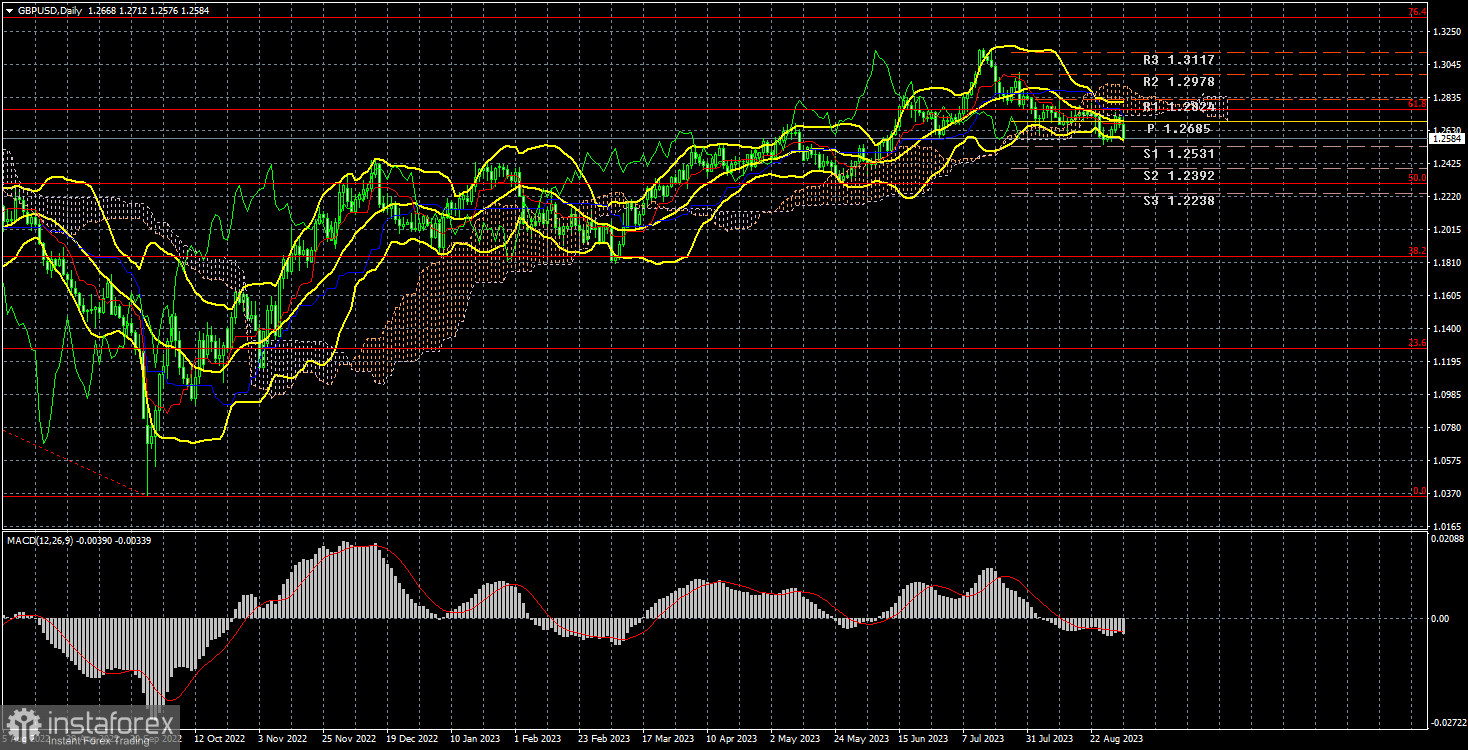Click the 1.0165 price axis label
Viewport: 1468px width, 750px height.
pos(1446,526)
